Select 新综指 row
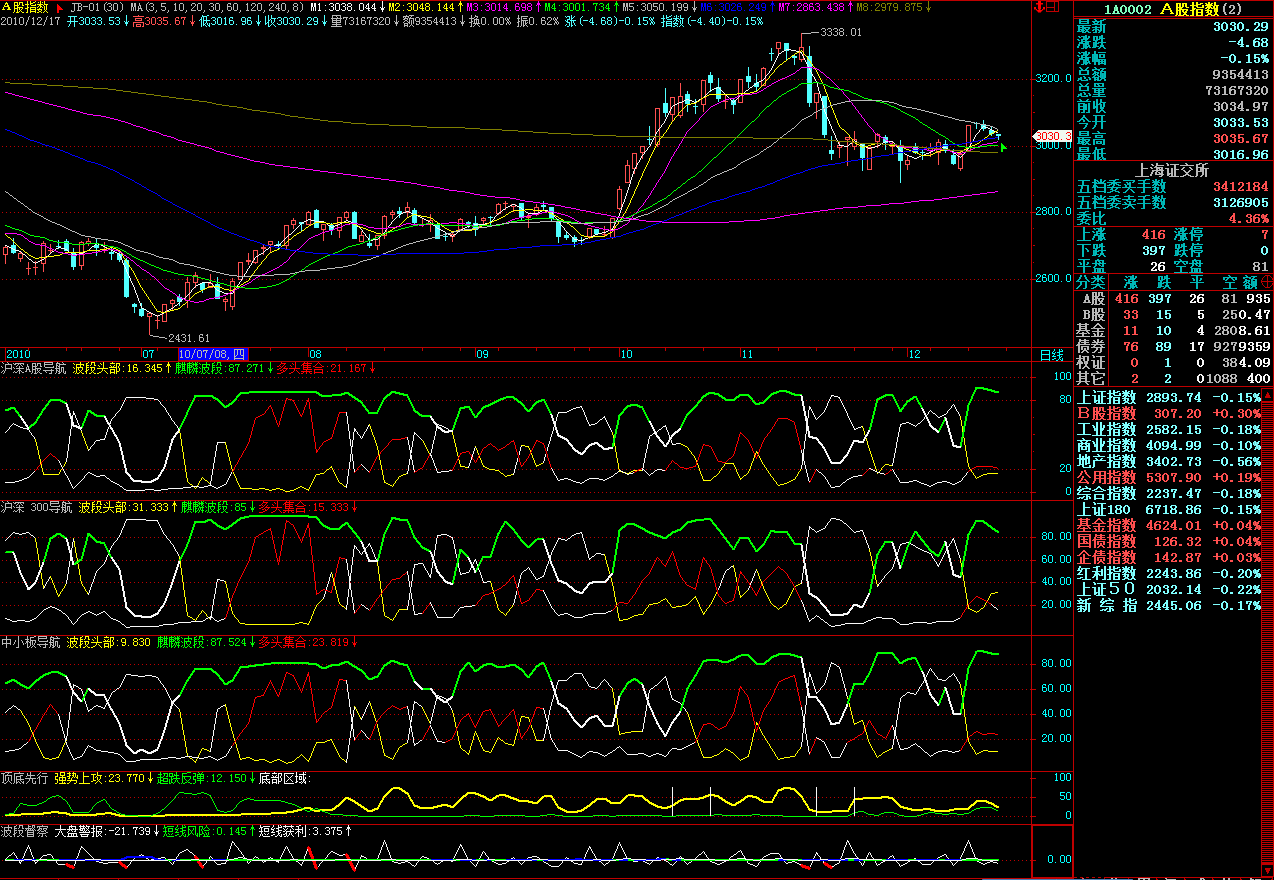Image resolution: width=1274 pixels, height=880 pixels. tap(1168, 606)
